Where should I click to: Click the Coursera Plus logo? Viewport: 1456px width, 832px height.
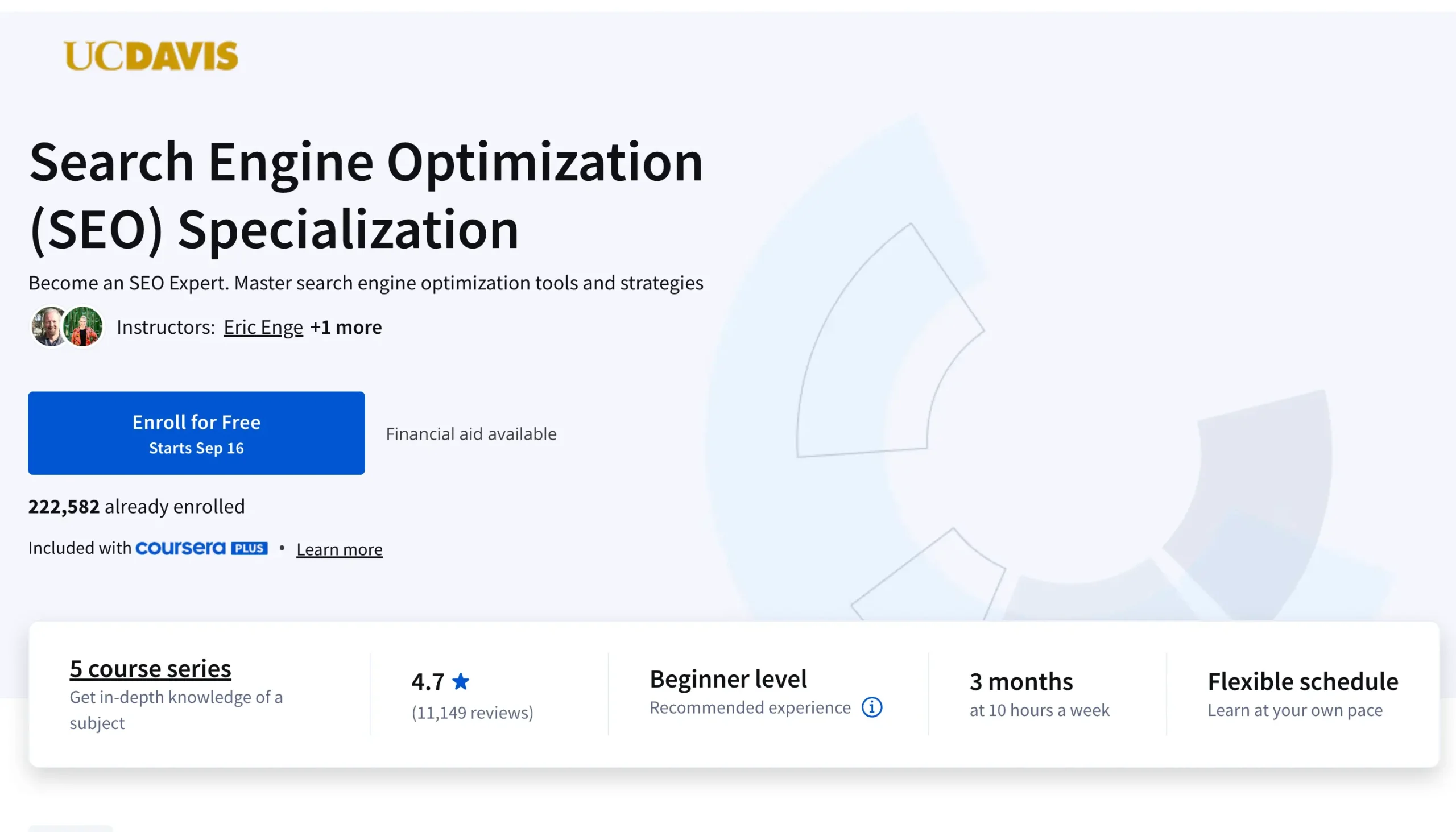pos(201,548)
